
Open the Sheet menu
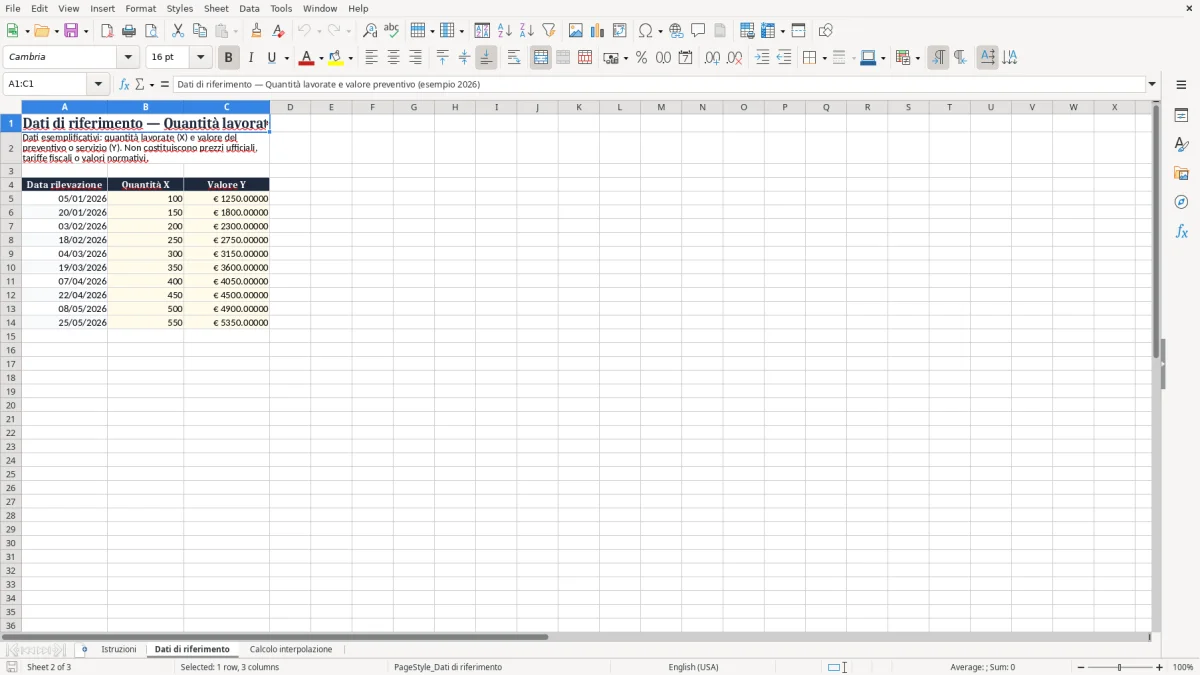click(x=216, y=8)
